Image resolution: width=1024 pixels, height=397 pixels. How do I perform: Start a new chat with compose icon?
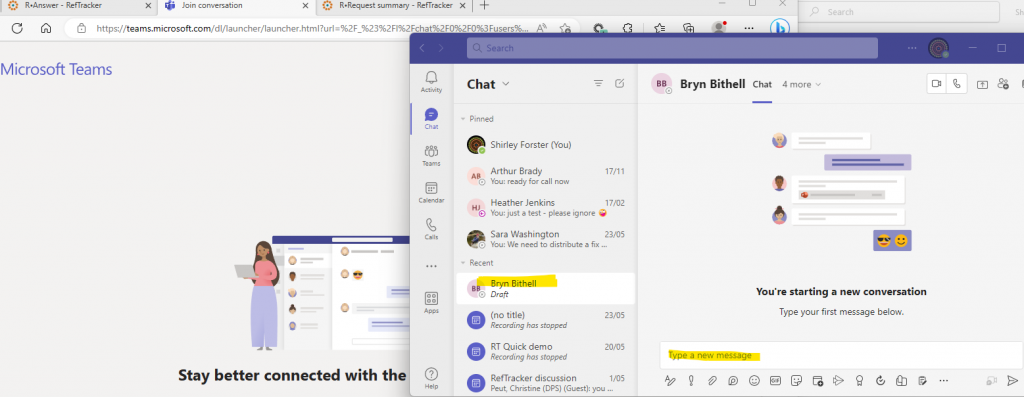[620, 84]
